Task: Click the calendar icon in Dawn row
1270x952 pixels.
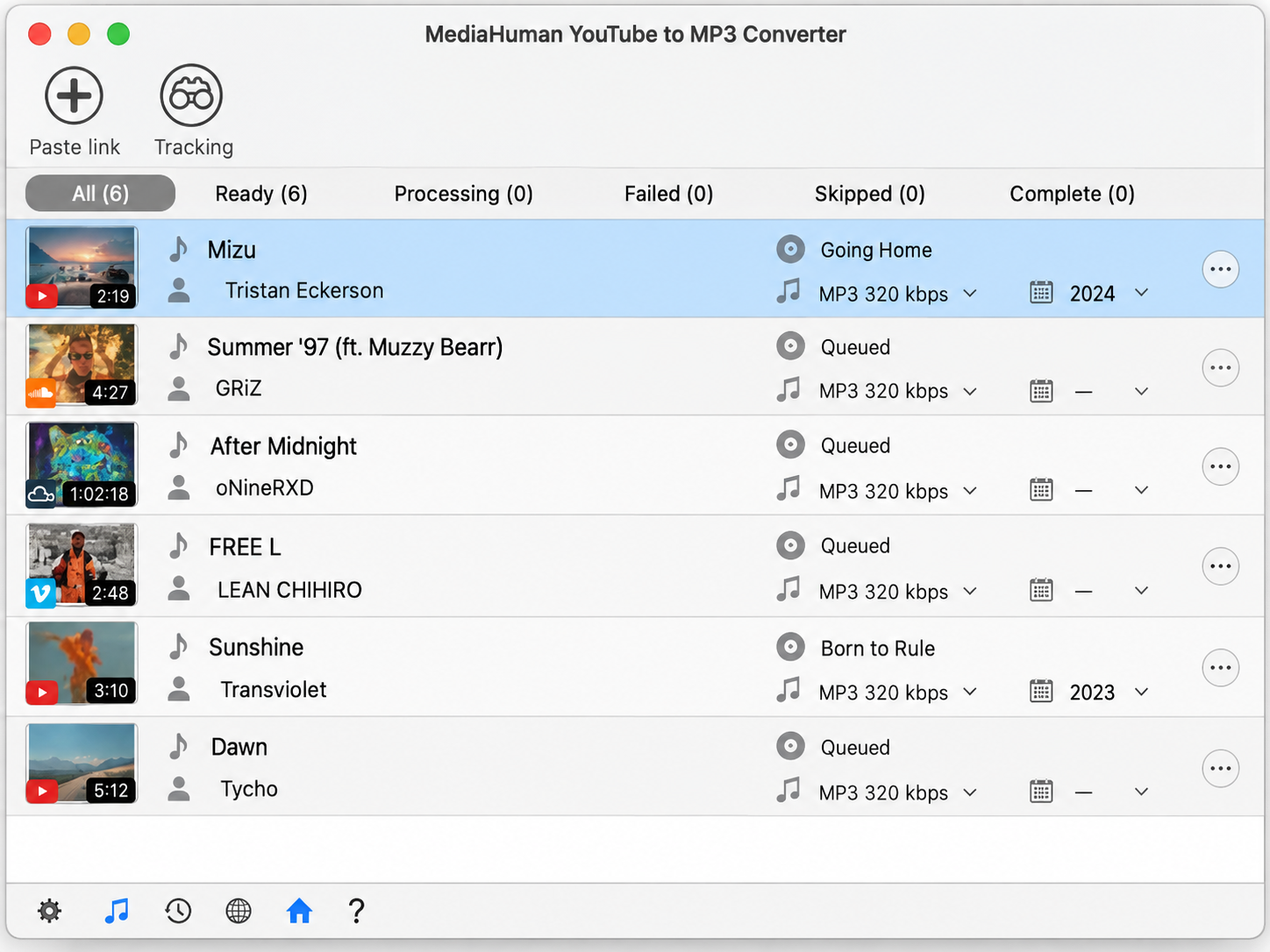Action: [1041, 792]
